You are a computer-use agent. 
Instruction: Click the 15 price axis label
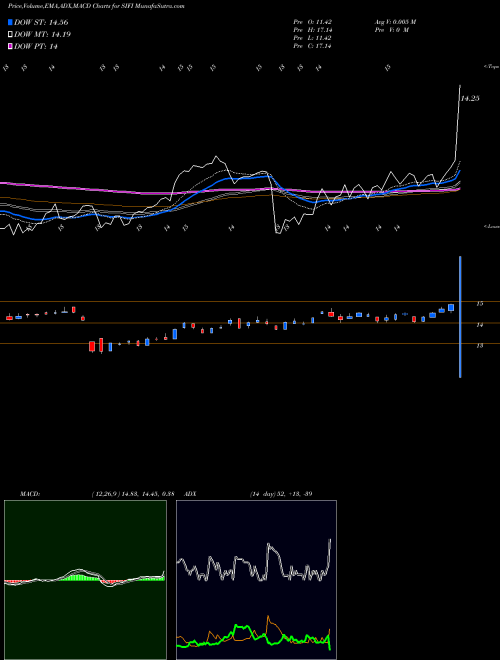(479, 303)
